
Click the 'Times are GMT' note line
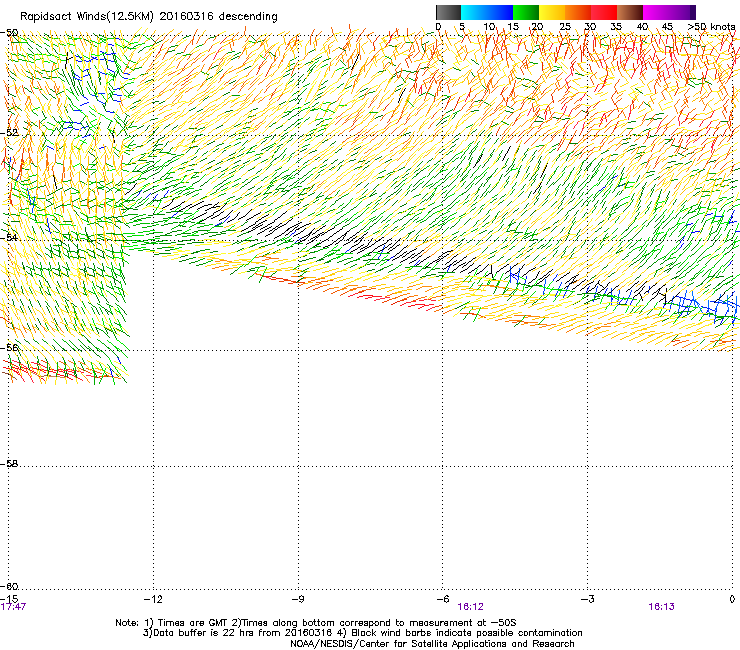(316, 623)
